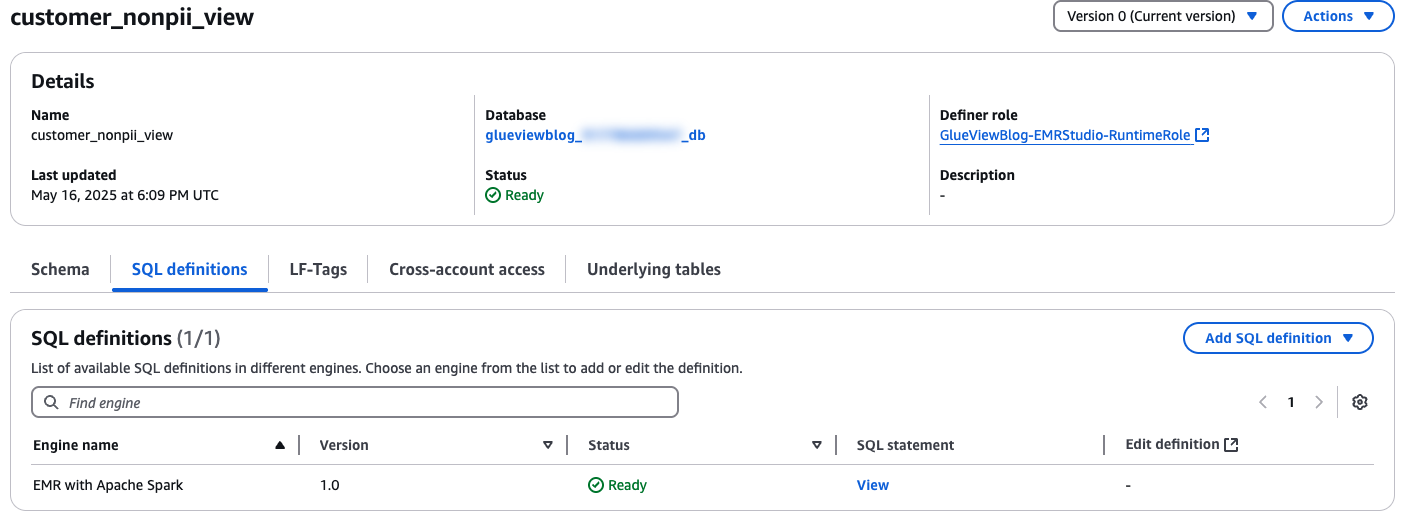Switch to the Schema tab
1401x517 pixels.
pyautogui.click(x=60, y=269)
